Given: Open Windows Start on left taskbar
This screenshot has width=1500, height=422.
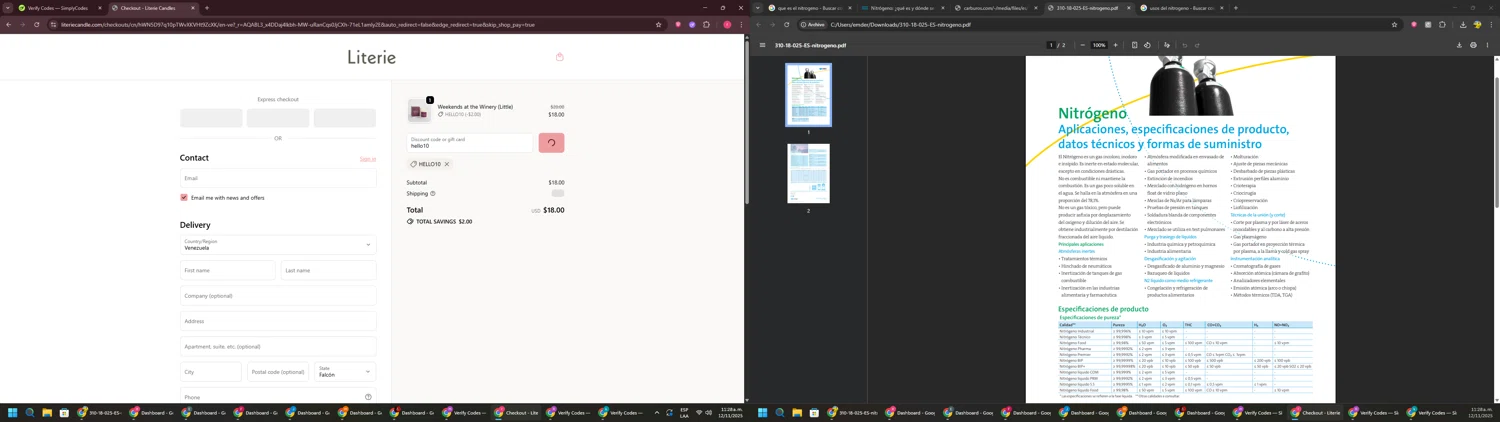Looking at the screenshot, I should coord(13,412).
